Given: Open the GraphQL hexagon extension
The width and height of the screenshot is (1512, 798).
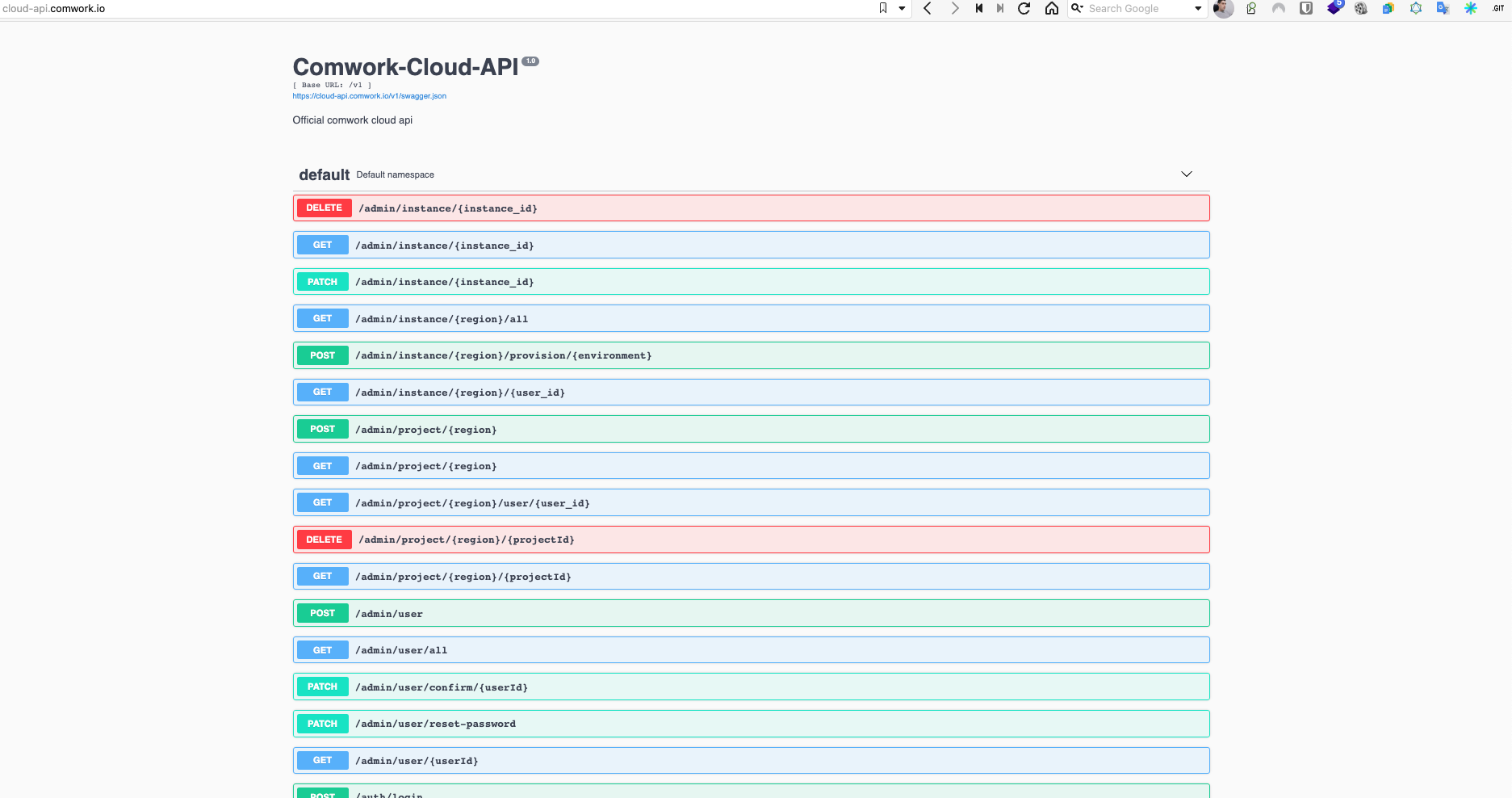Looking at the screenshot, I should pyautogui.click(x=1416, y=8).
